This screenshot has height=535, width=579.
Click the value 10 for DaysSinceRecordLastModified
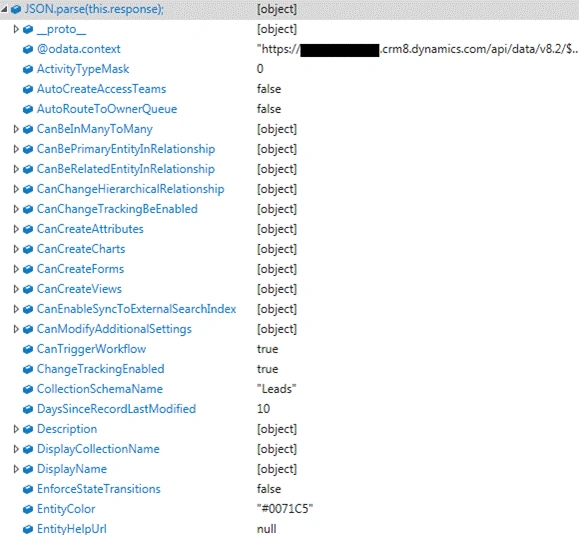263,409
